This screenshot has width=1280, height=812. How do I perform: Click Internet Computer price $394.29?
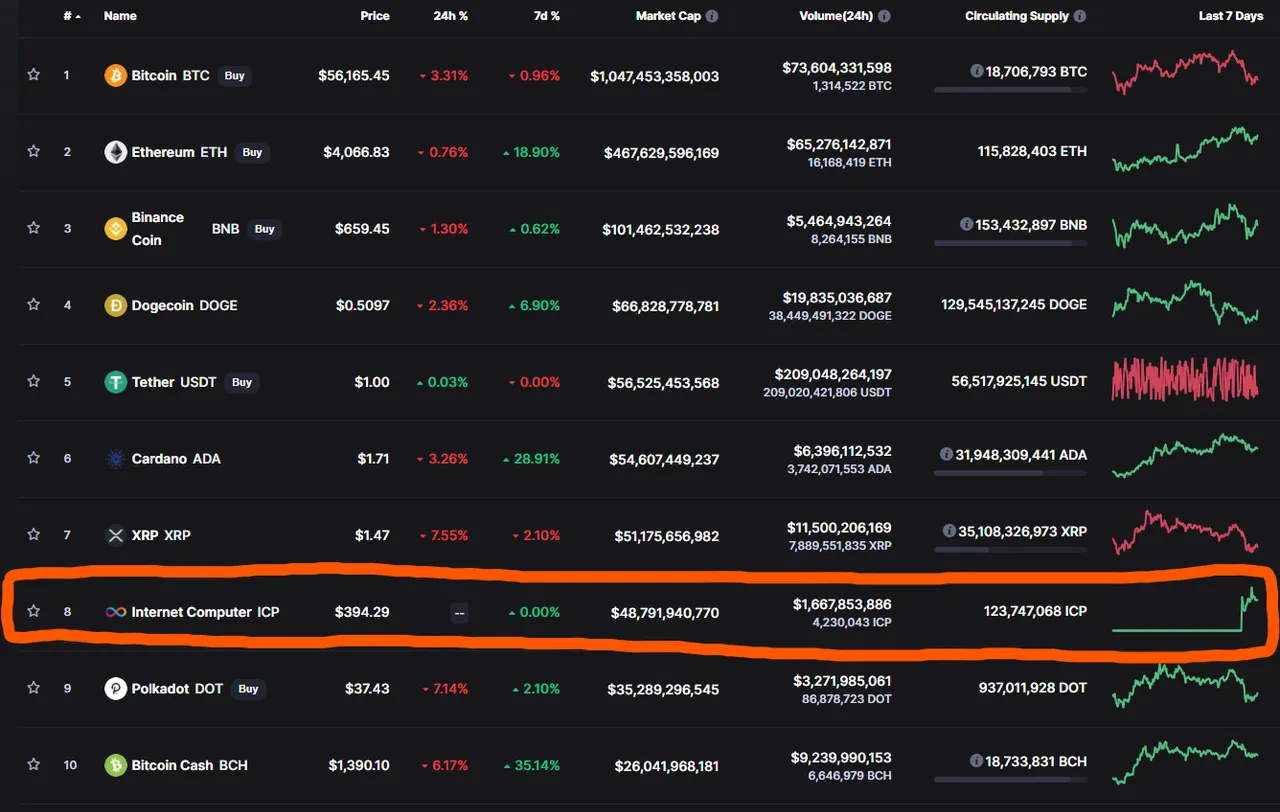coord(362,612)
